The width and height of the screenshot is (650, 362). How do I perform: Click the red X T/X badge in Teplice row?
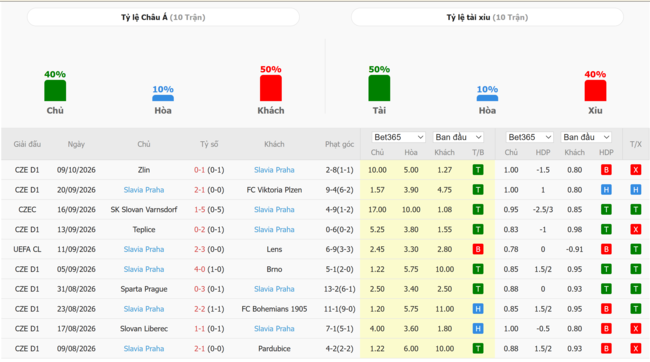[x=635, y=229]
